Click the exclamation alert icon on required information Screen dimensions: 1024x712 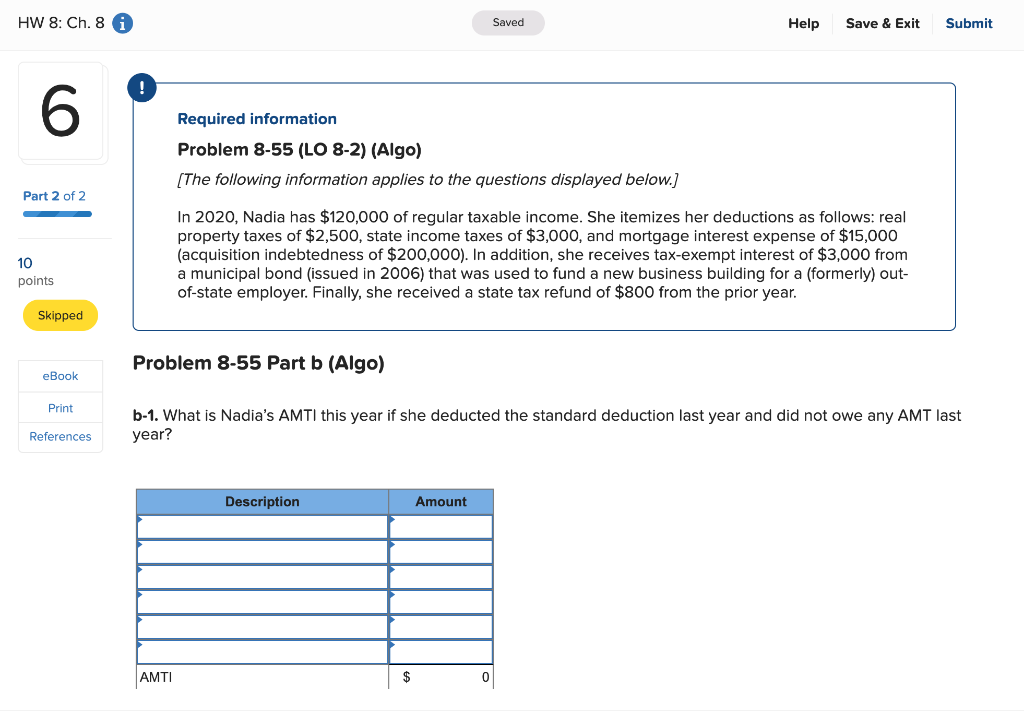click(142, 87)
